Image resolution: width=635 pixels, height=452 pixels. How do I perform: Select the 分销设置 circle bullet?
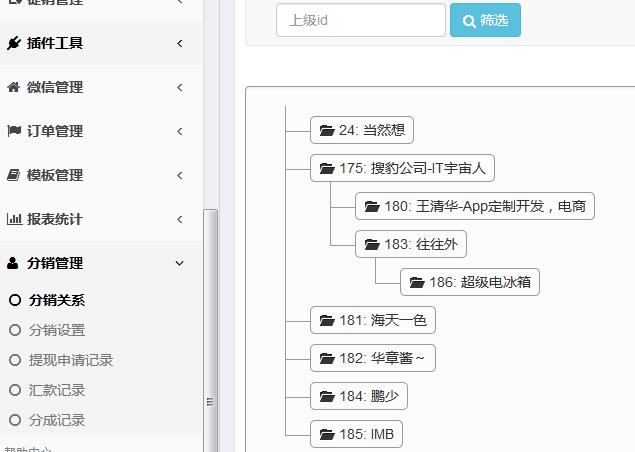pos(14,330)
